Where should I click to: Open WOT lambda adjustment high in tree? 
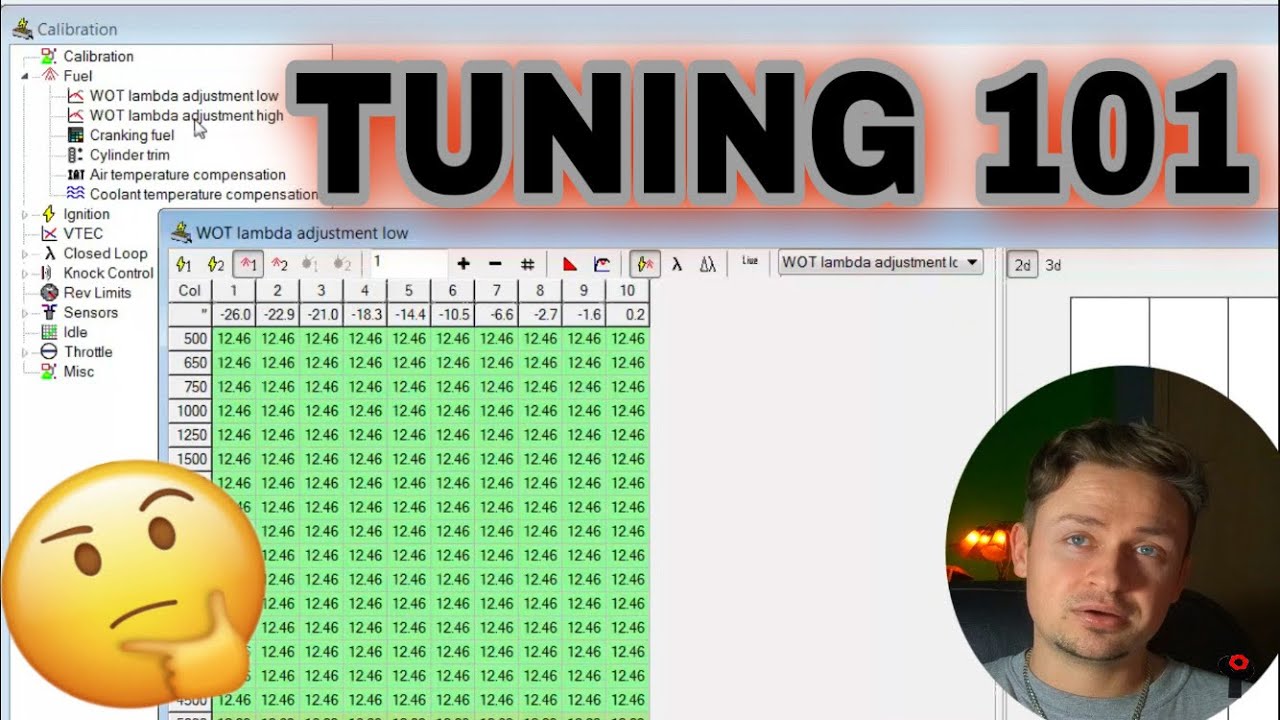click(x=186, y=116)
